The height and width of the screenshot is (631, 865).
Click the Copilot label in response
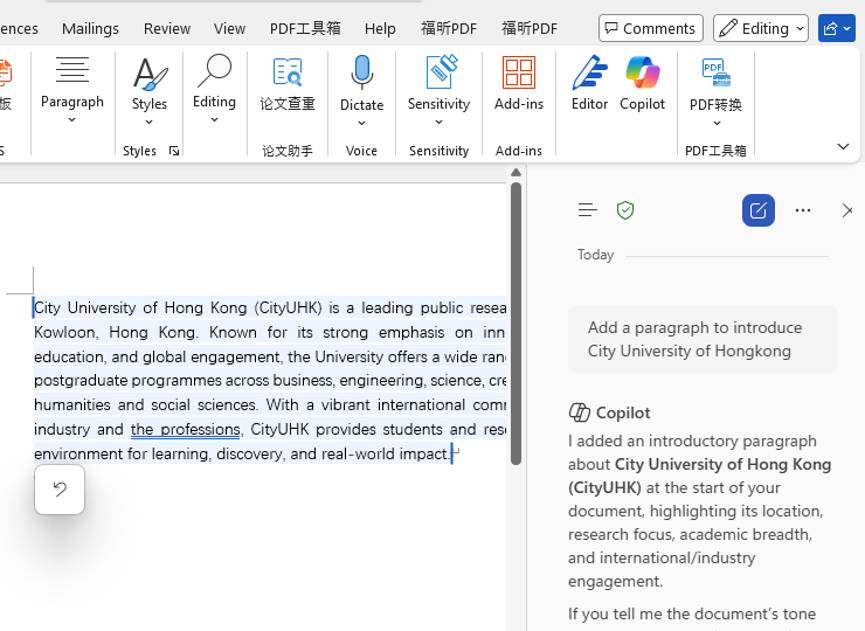click(623, 413)
